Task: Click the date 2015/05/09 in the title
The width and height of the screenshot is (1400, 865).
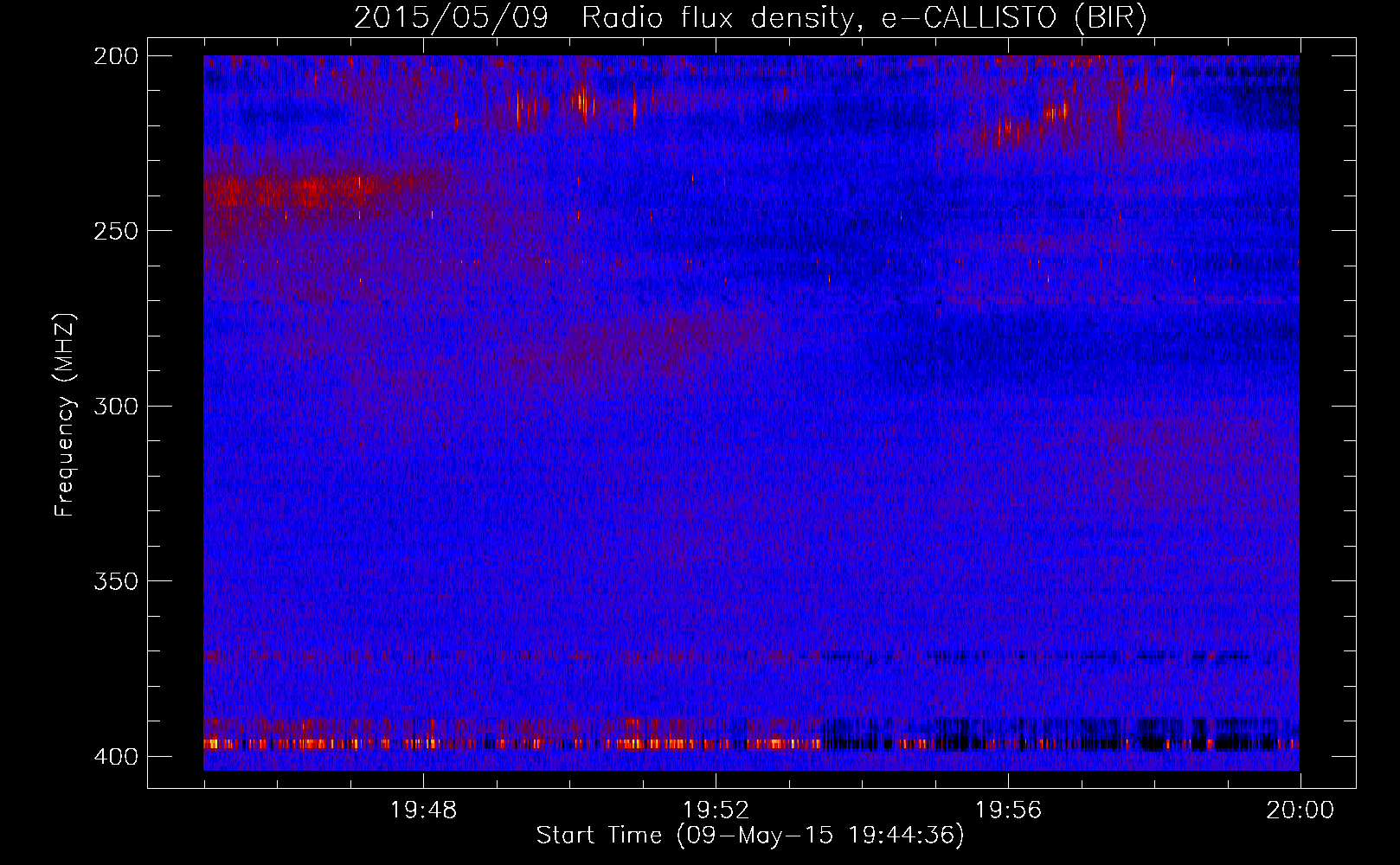Action: pyautogui.click(x=451, y=17)
